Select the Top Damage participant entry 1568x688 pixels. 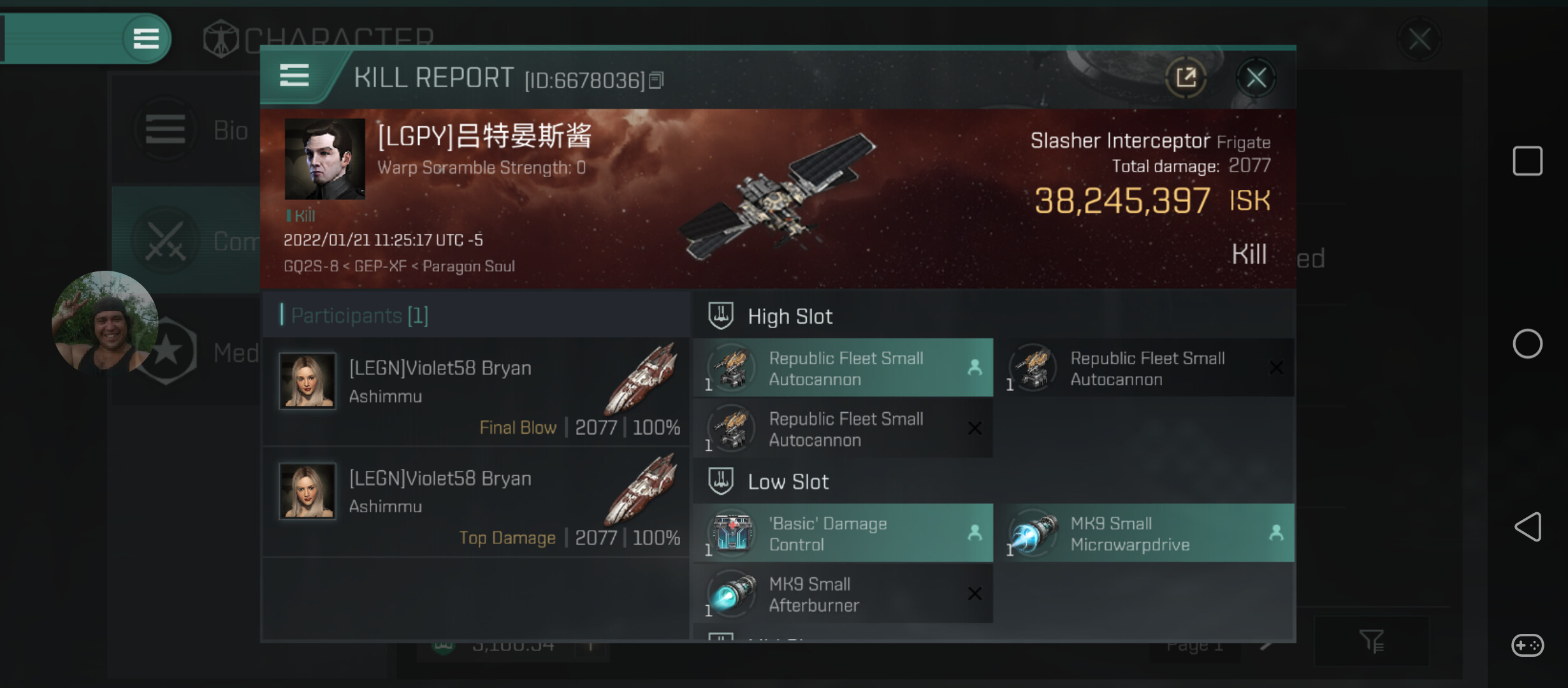[475, 502]
